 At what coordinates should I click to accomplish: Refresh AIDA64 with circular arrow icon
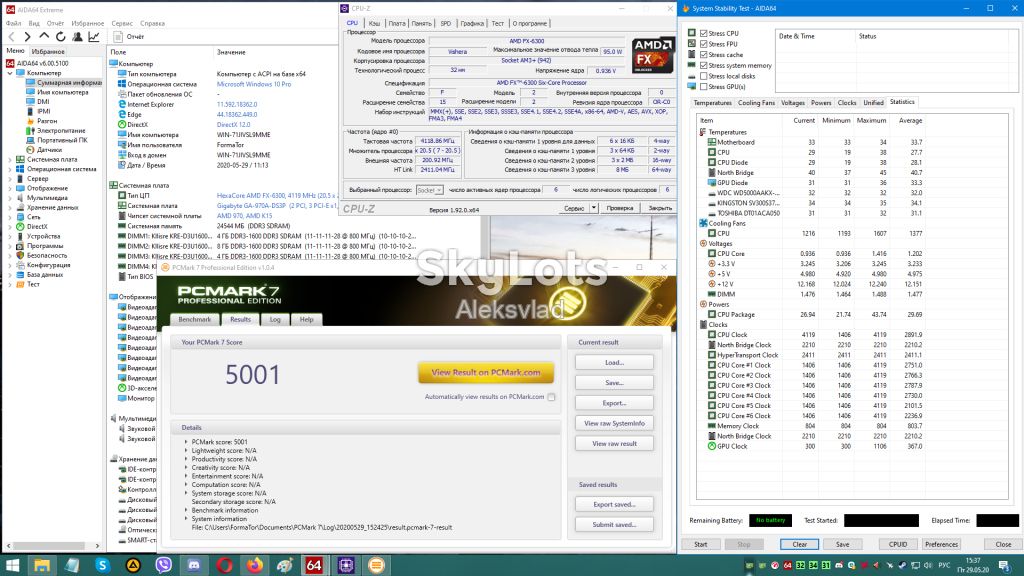tap(61, 37)
